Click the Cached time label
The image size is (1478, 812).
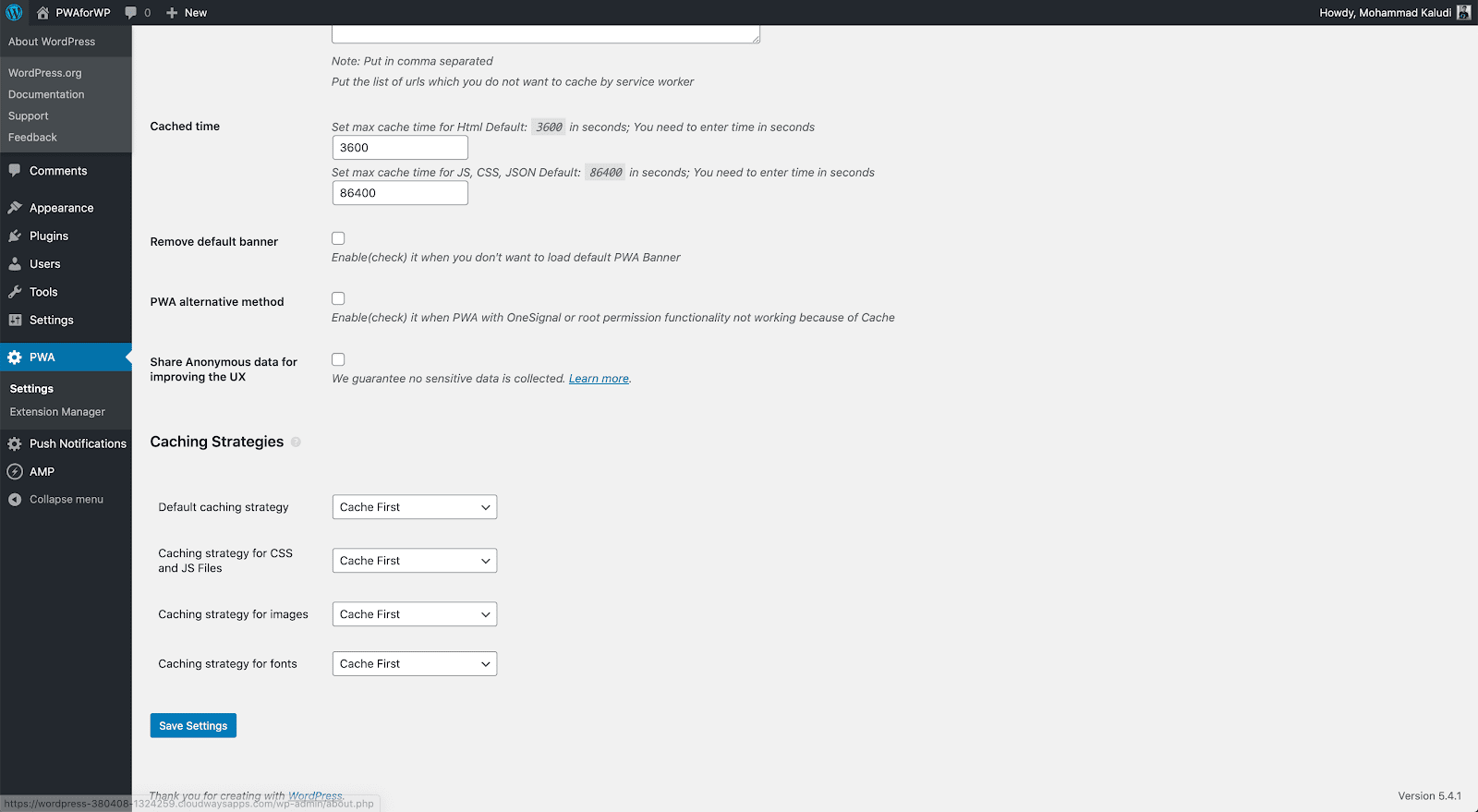185,127
